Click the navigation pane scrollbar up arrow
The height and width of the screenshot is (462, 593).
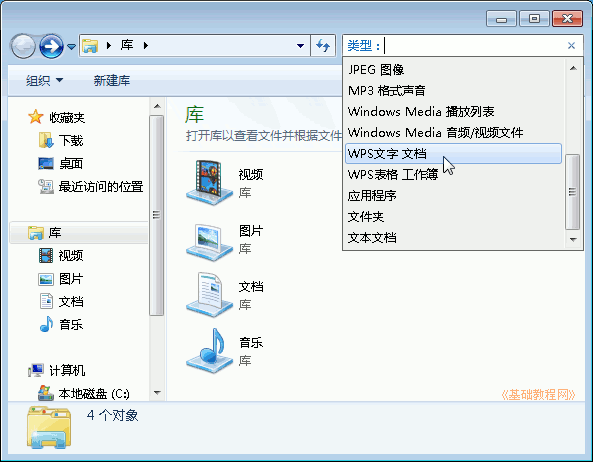(x=157, y=107)
